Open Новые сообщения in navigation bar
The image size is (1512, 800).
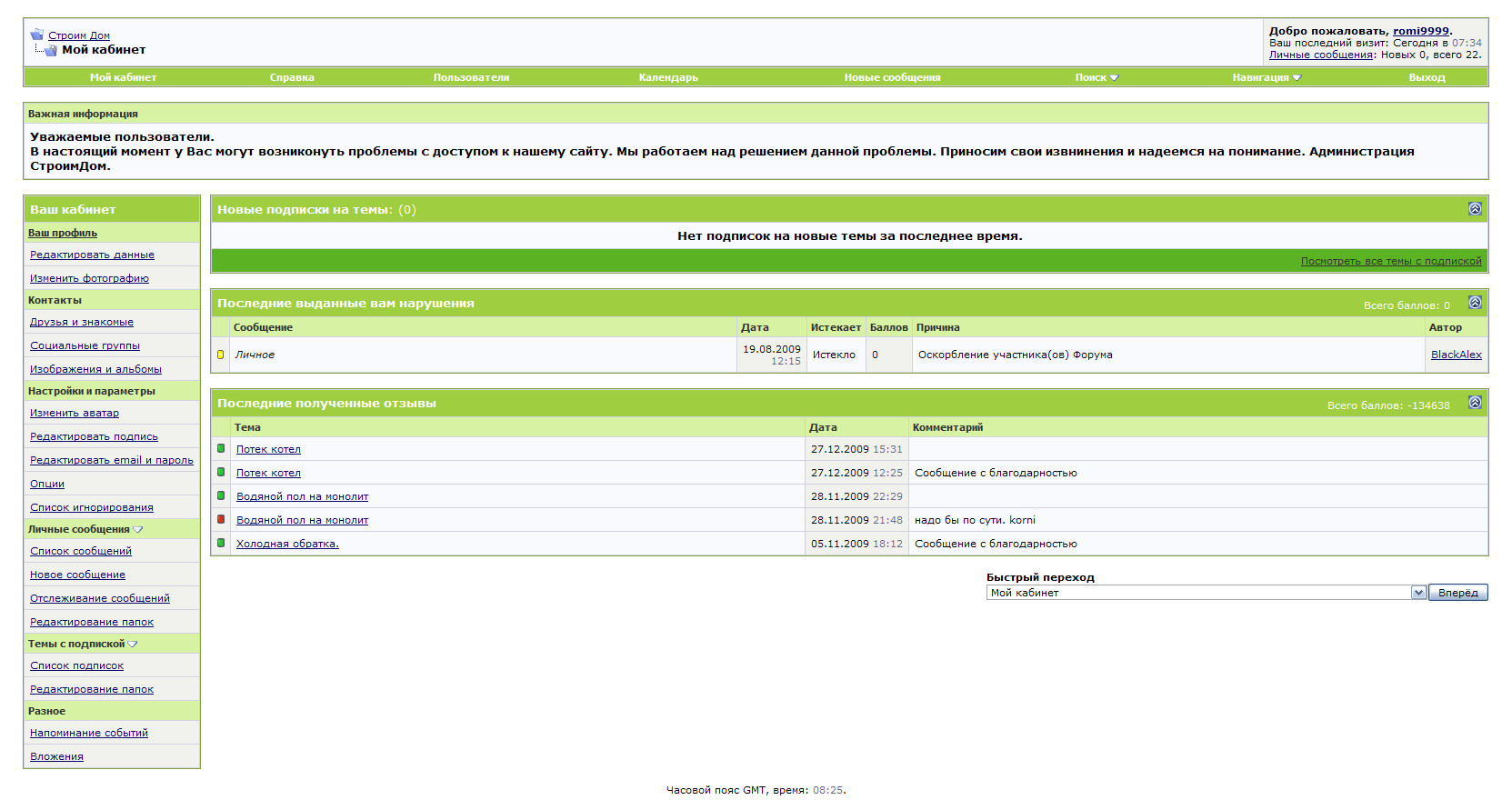(x=892, y=77)
